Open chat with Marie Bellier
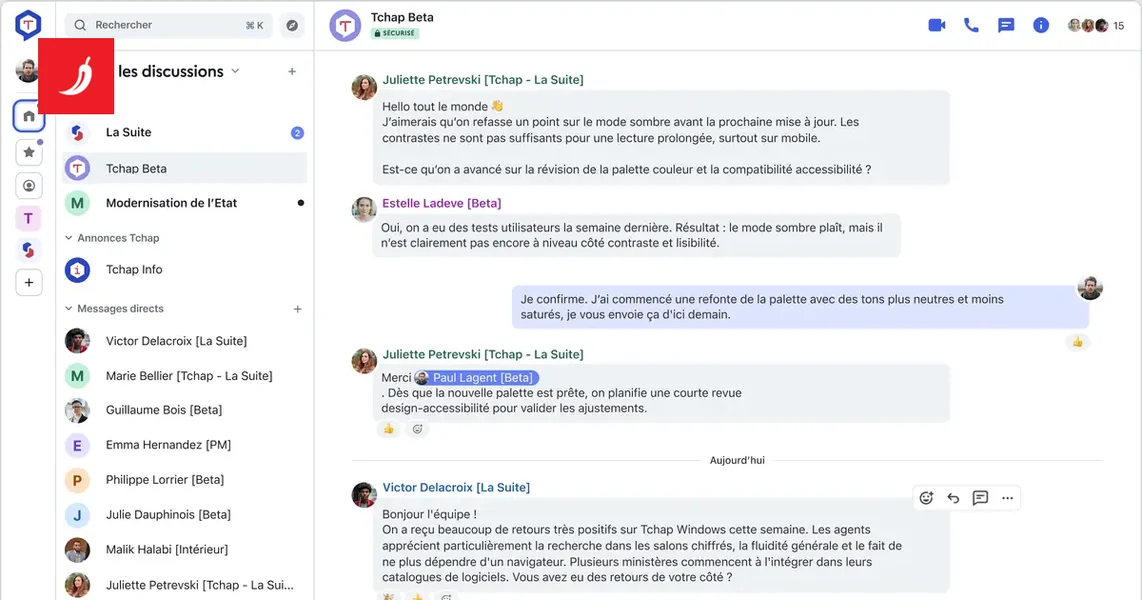1142x600 pixels. click(x=185, y=376)
